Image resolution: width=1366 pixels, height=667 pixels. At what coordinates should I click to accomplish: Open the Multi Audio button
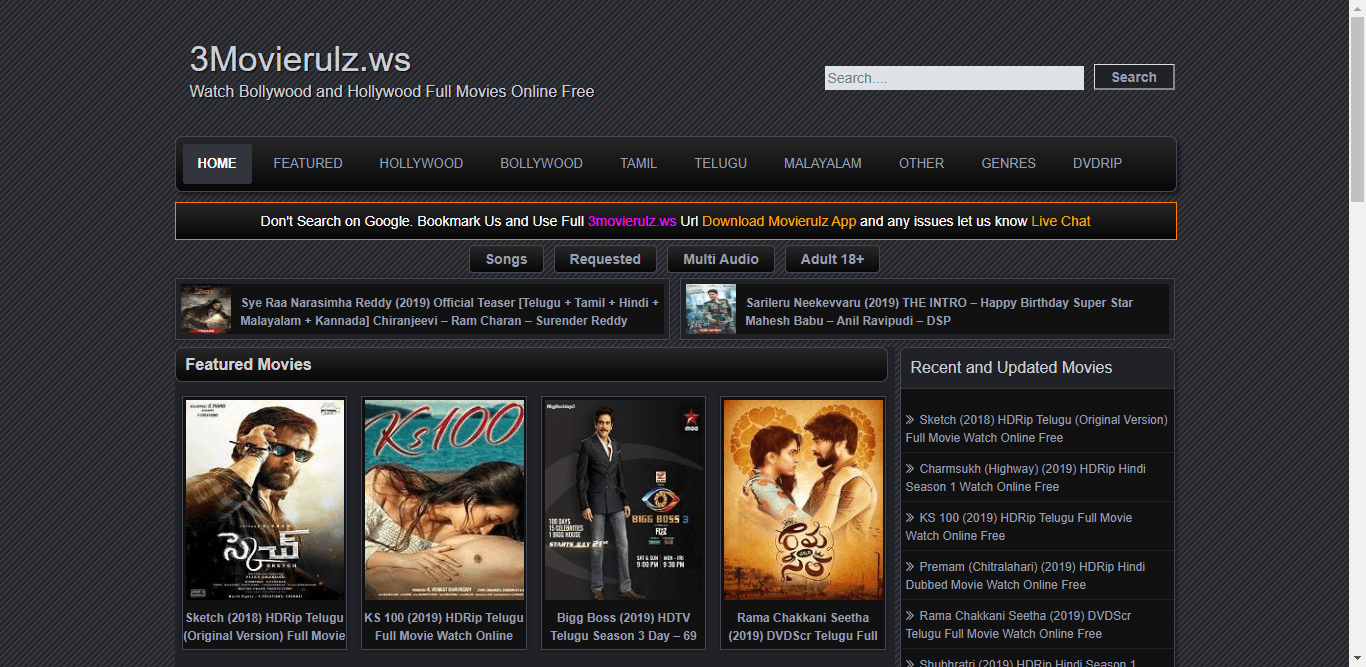(721, 259)
